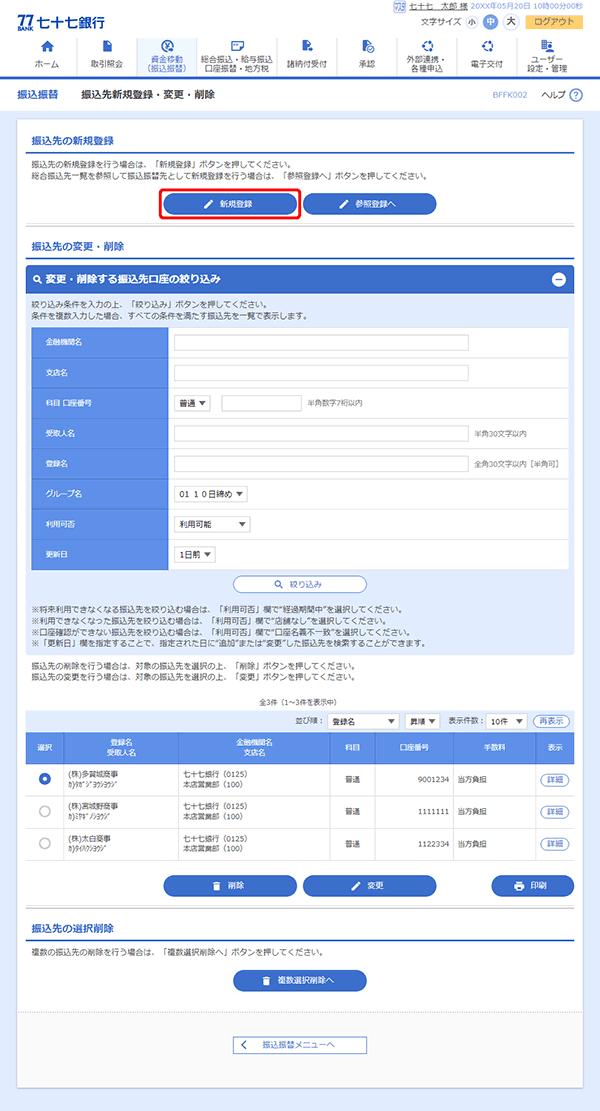The image size is (600, 1111).
Task: Click the 金融機関名 input field
Action: pyautogui.click(x=322, y=342)
